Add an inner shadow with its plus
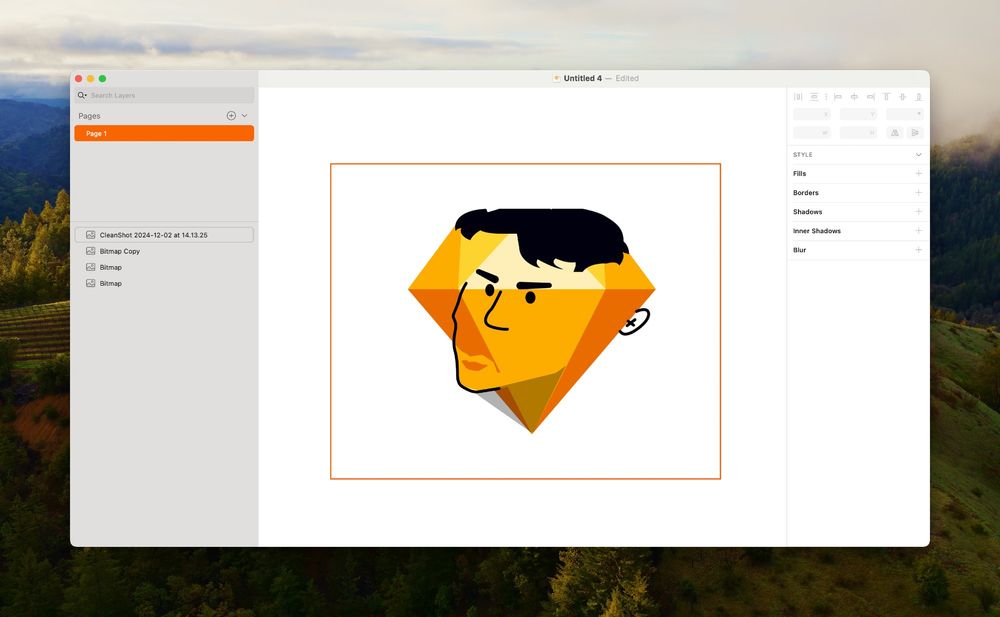Screen dimensions: 1000x617 [918, 231]
